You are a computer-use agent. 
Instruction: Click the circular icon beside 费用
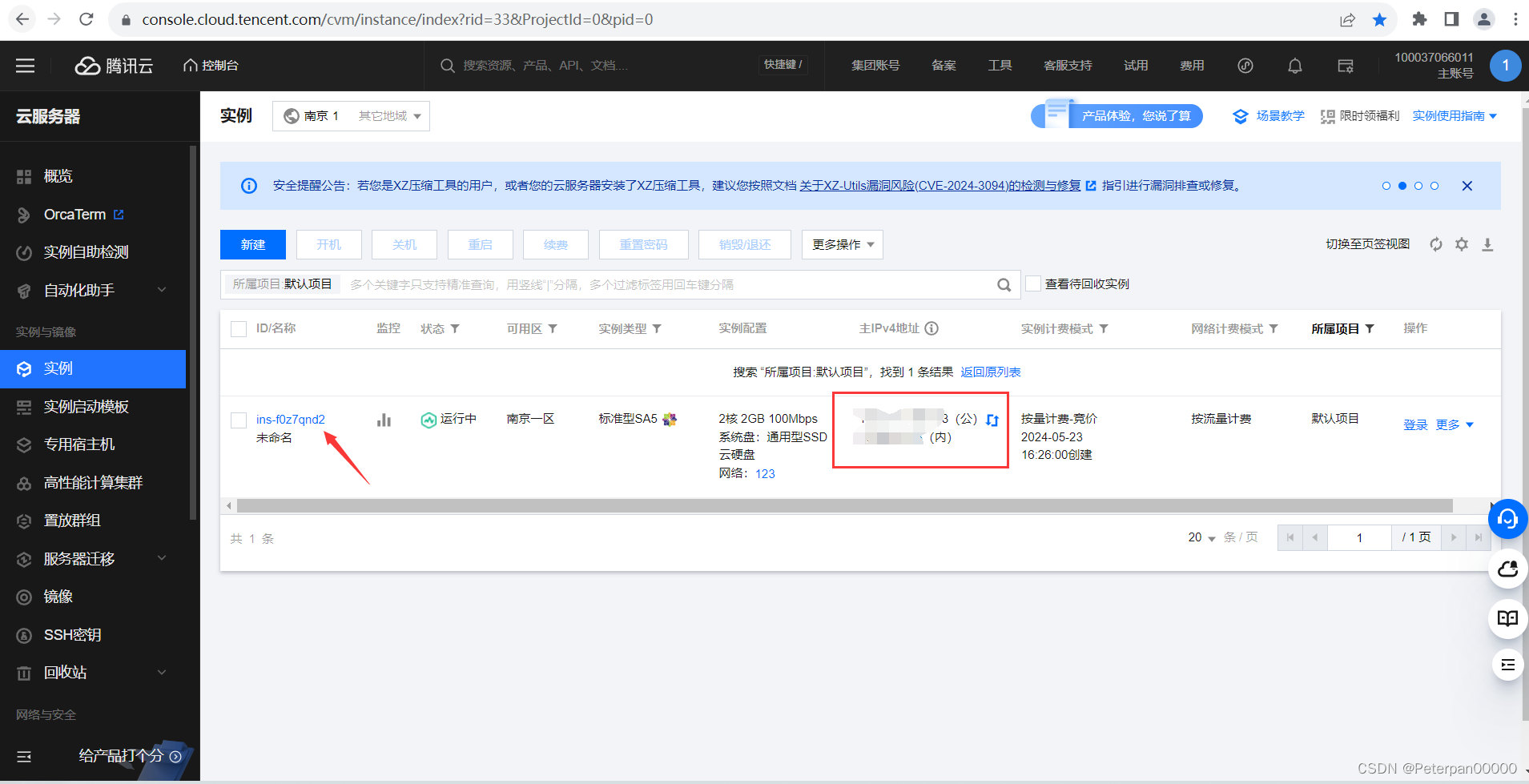tap(1245, 66)
